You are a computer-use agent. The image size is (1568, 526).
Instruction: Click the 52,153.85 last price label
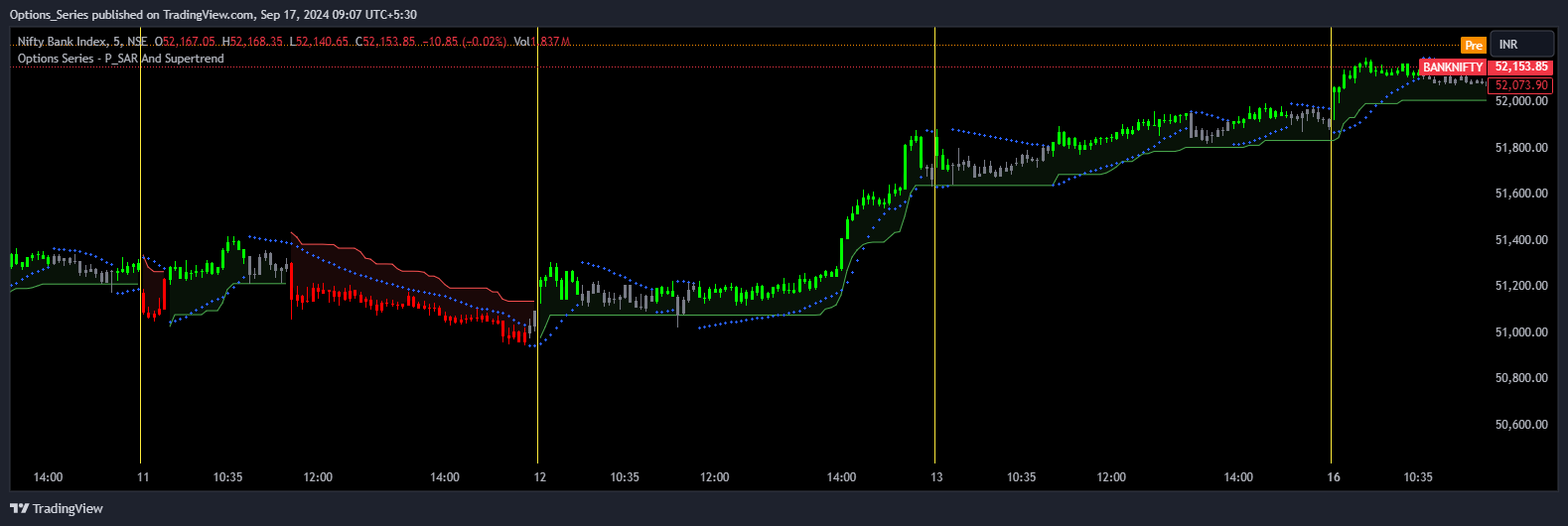point(1521,67)
